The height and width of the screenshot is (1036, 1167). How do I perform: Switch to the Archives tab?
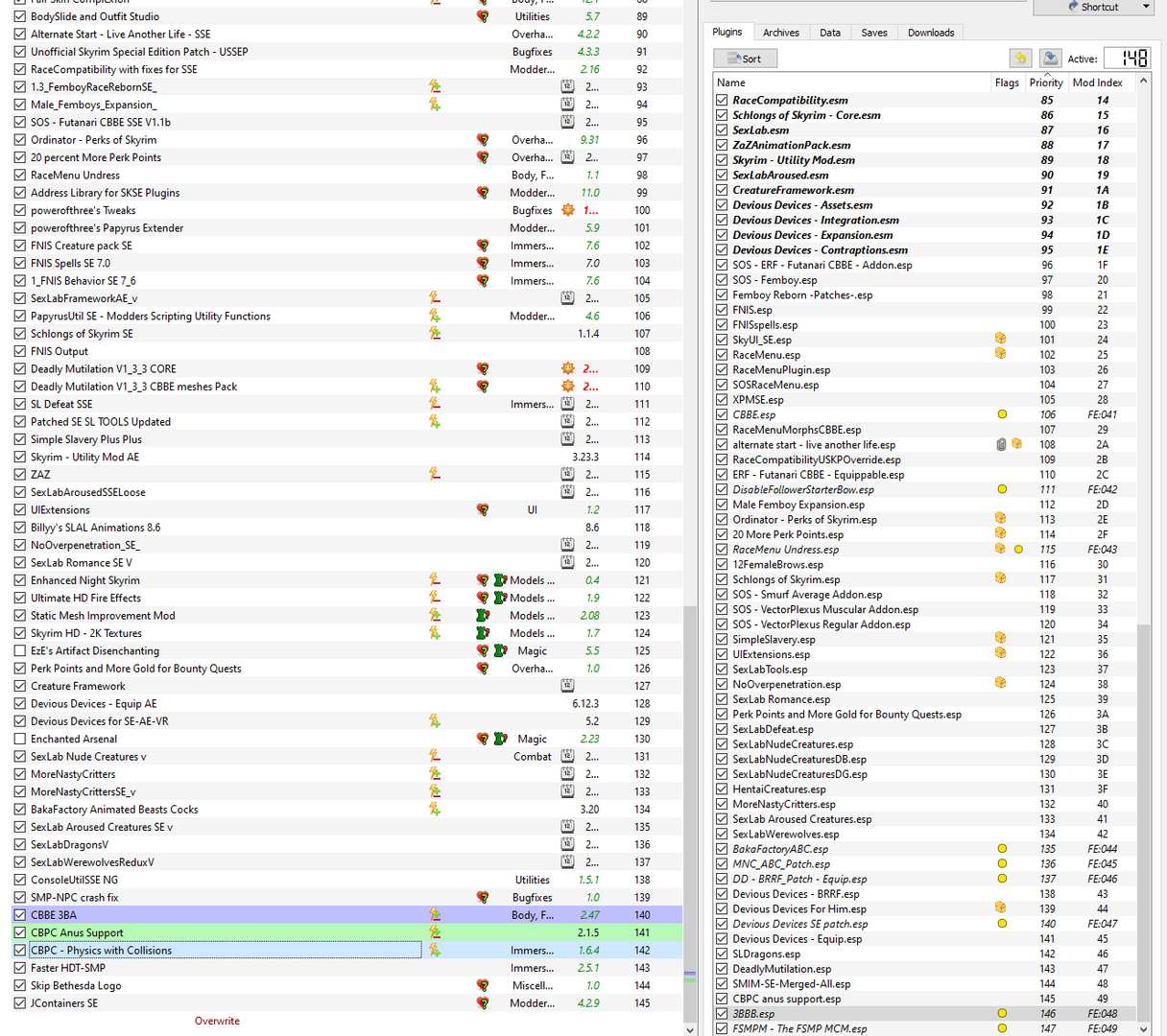point(781,33)
